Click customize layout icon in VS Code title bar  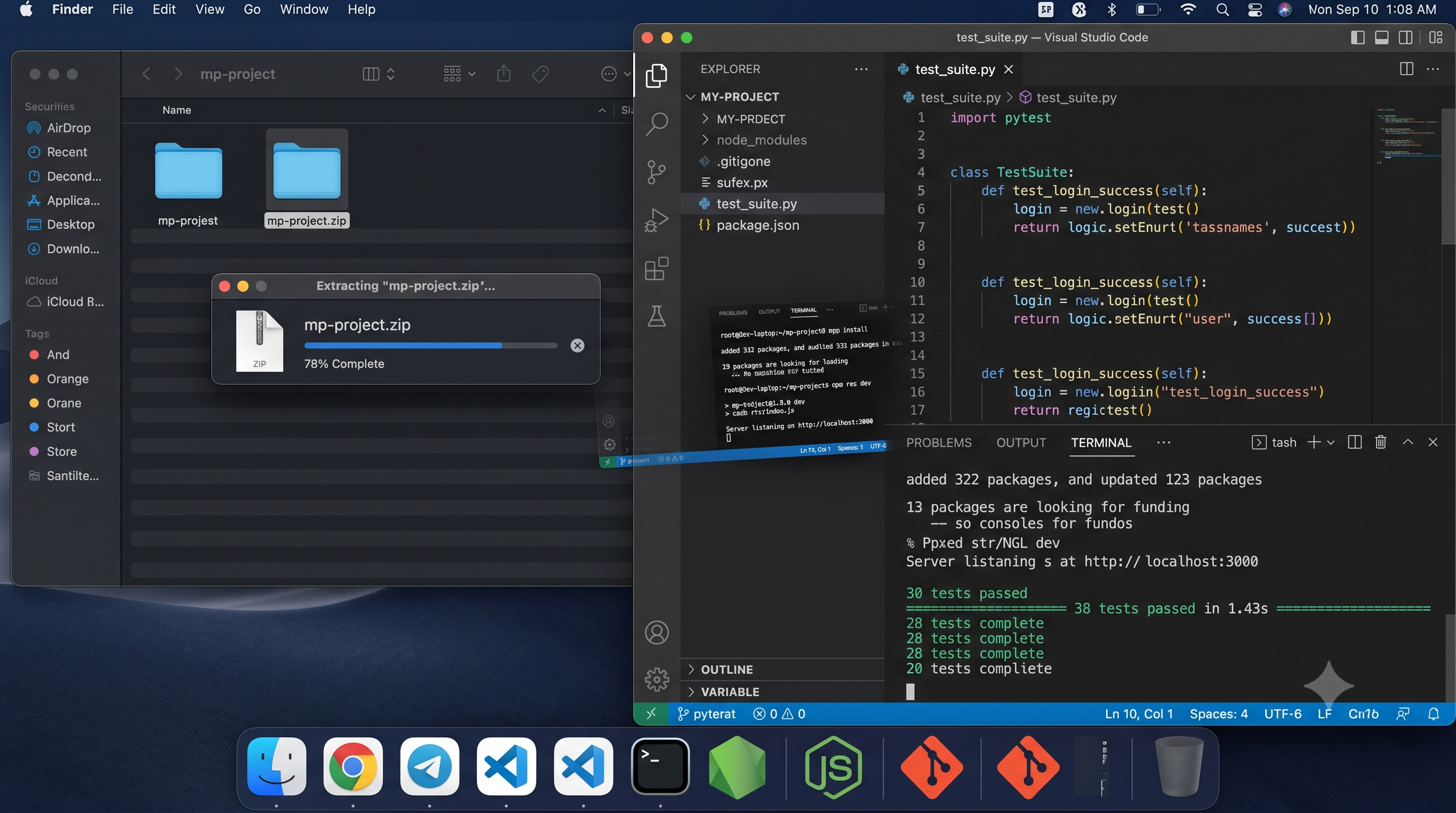pyautogui.click(x=1436, y=37)
